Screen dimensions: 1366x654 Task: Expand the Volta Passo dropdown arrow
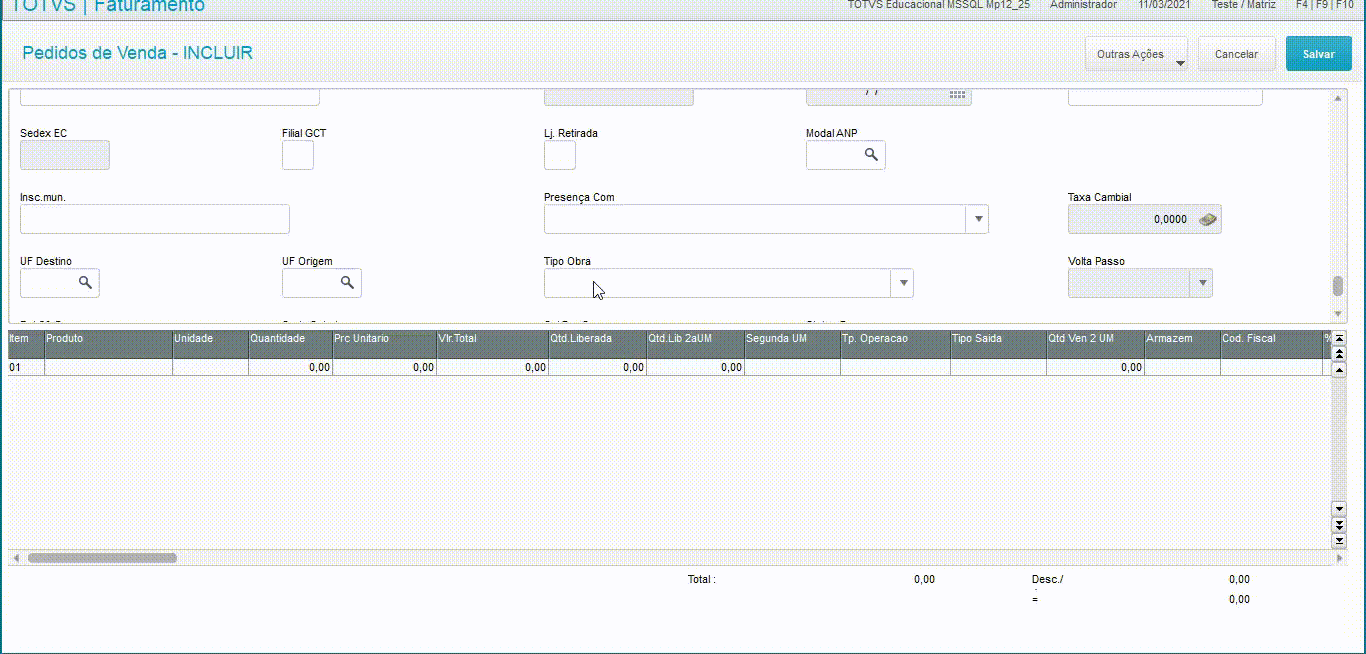[x=1201, y=283]
